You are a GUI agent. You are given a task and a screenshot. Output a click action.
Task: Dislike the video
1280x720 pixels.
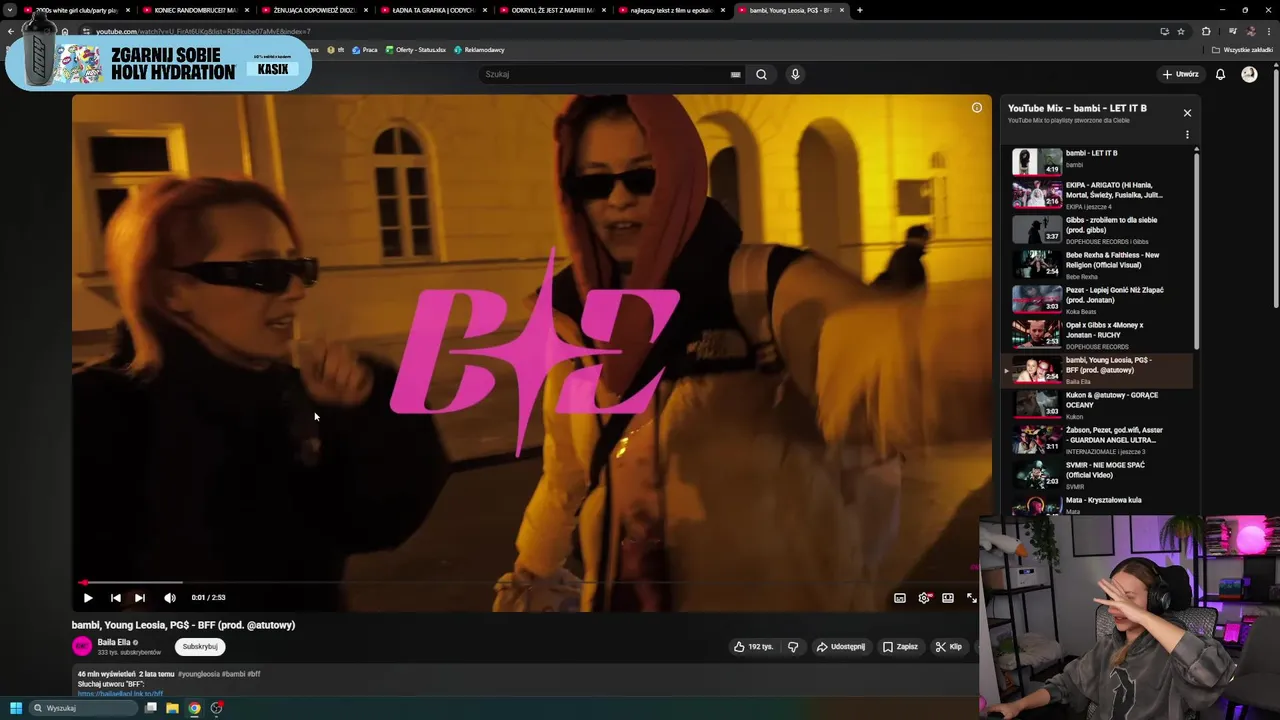[793, 647]
